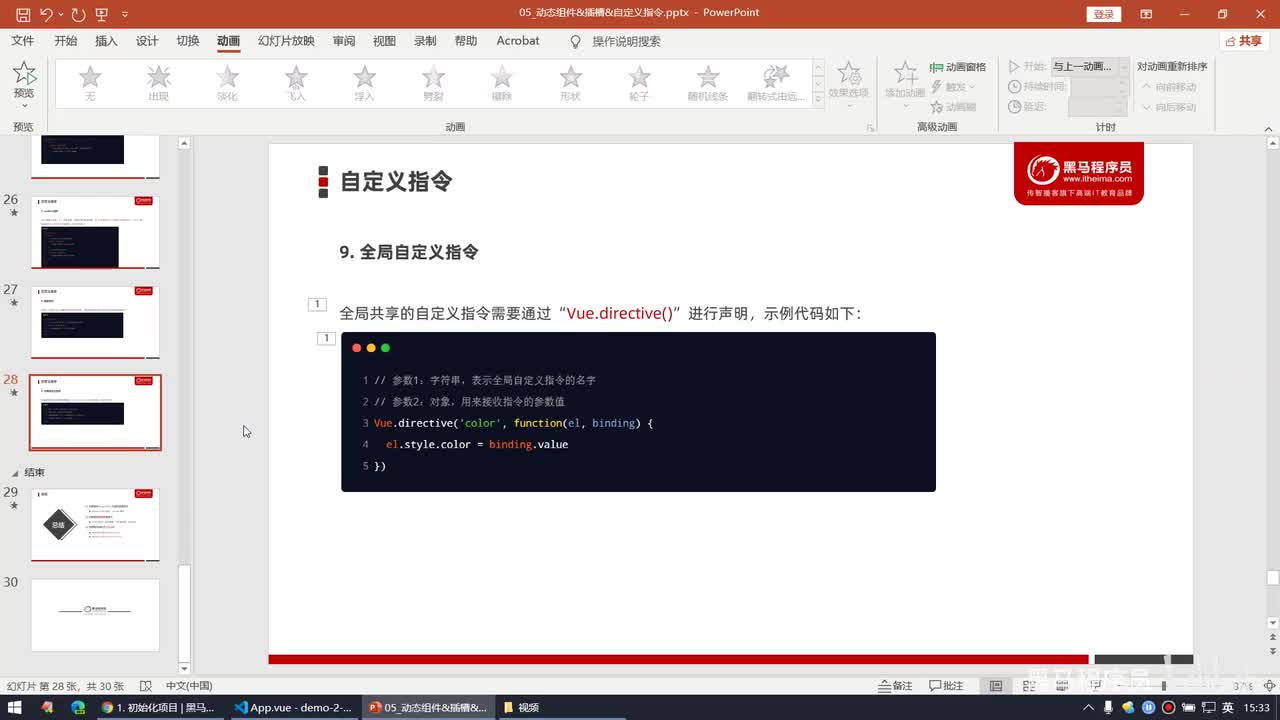Start Slide Show icon in status bar

1095,686
